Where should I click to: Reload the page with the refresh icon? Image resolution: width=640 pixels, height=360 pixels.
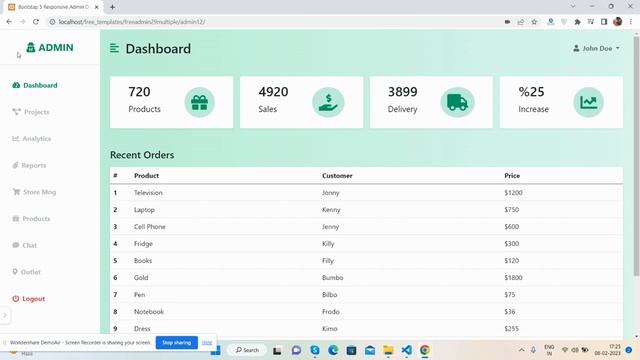click(36, 22)
